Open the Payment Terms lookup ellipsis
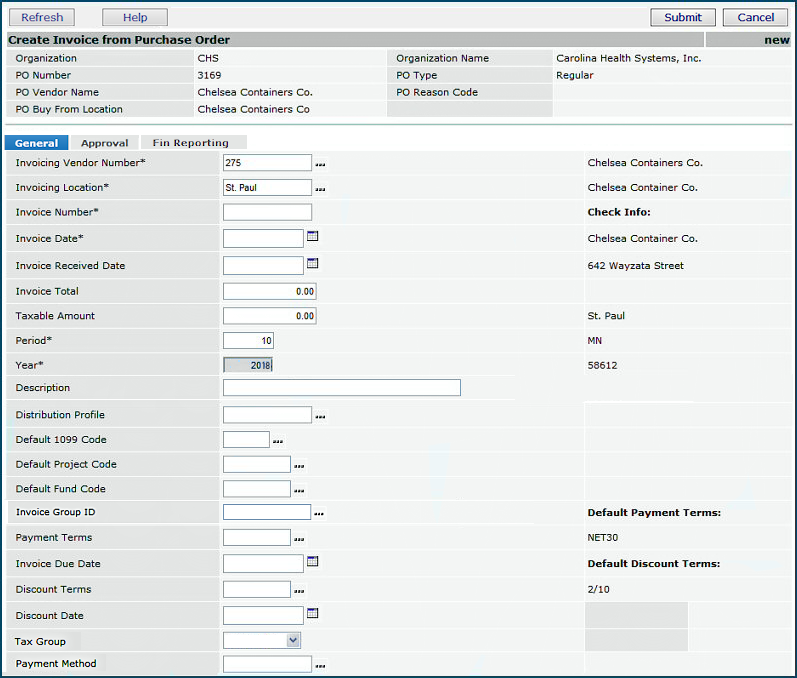Image resolution: width=797 pixels, height=678 pixels. pos(299,539)
